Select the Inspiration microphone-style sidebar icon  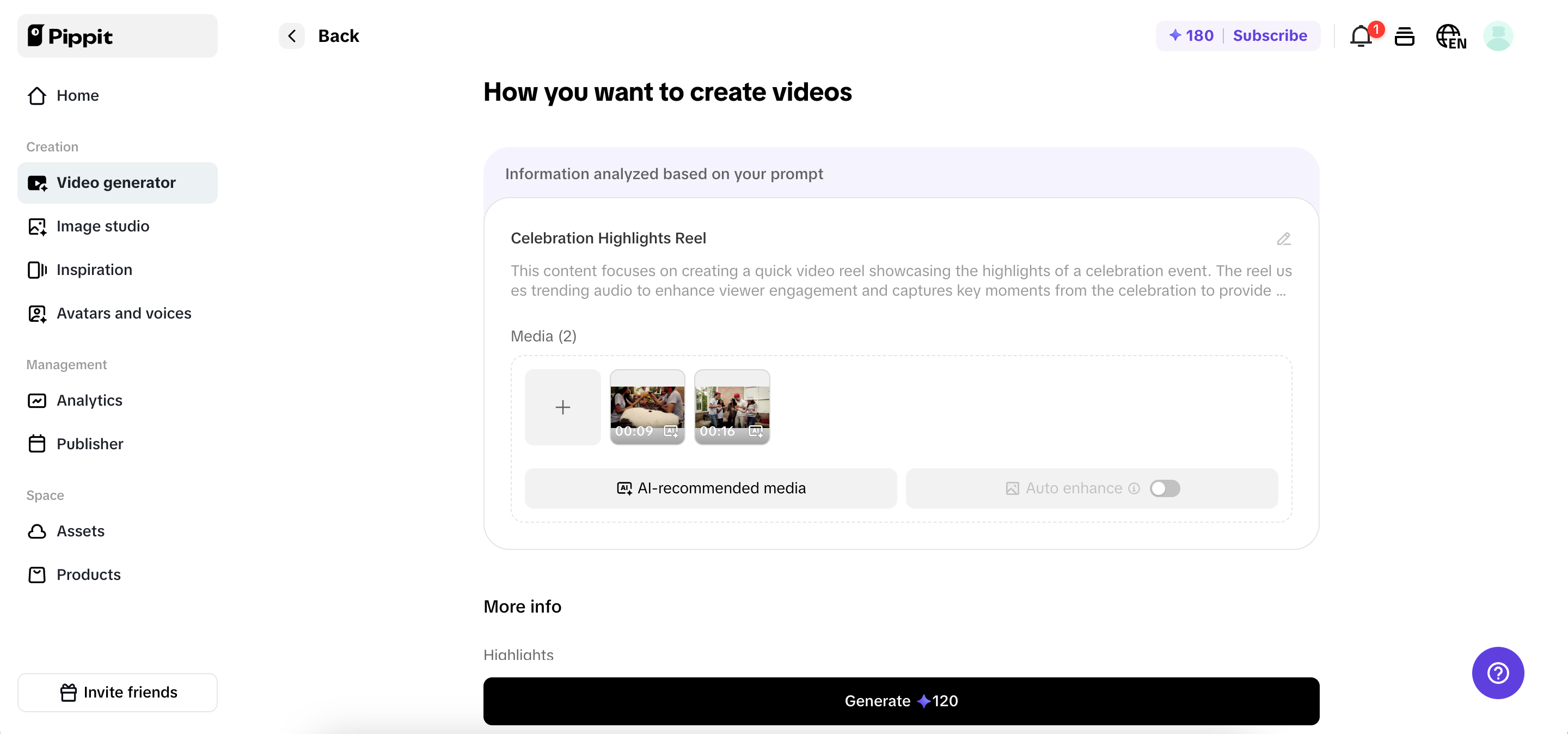[37, 270]
